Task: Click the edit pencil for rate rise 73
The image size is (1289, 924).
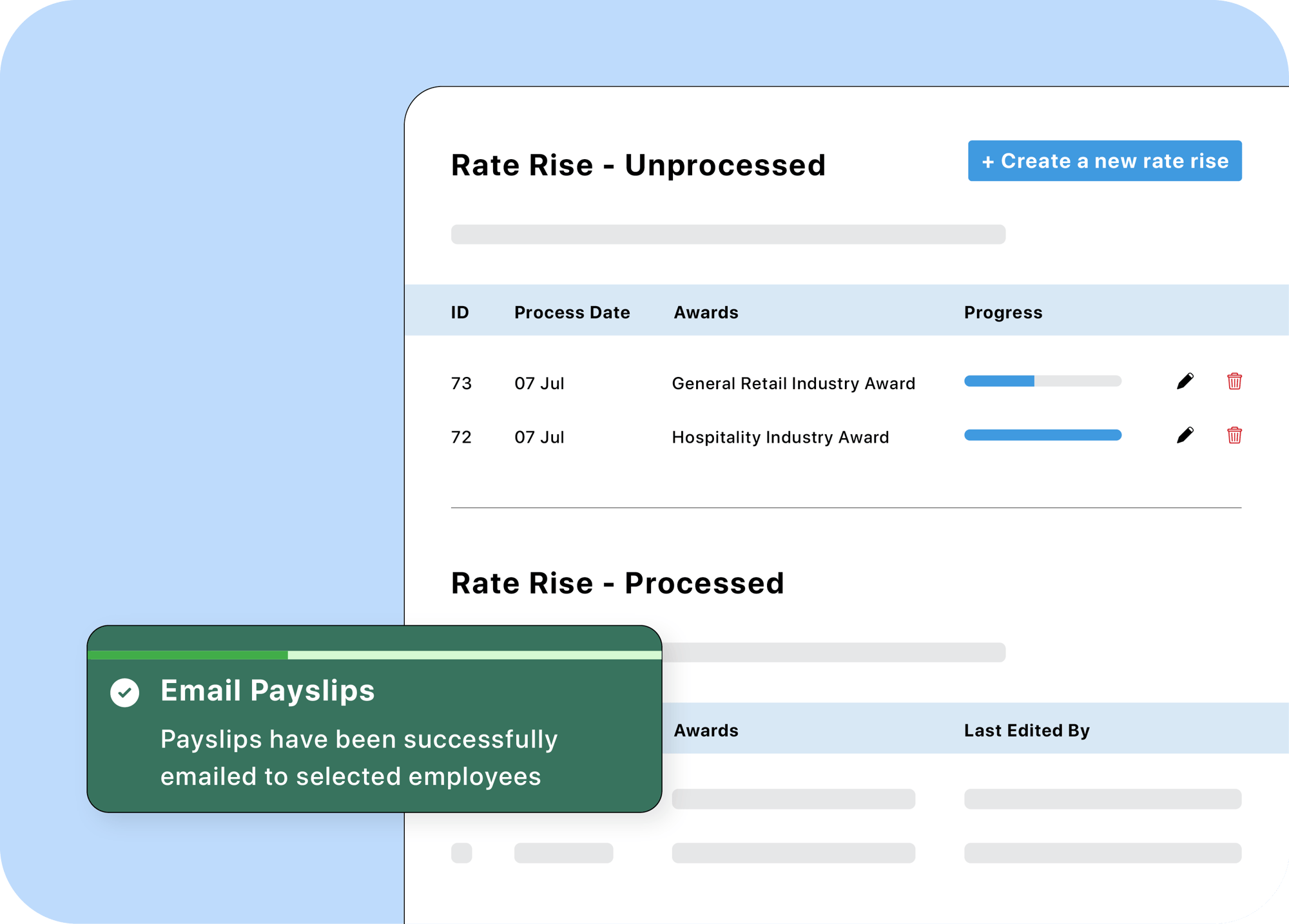Action: point(1185,381)
